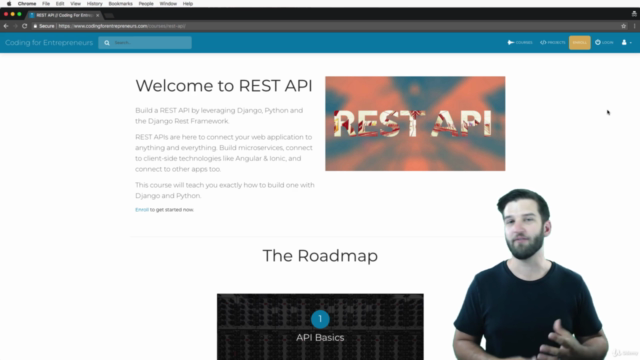Viewport: 640px width, 360px height.
Task: Open a new tab beside the REST API tab
Action: [109, 16]
